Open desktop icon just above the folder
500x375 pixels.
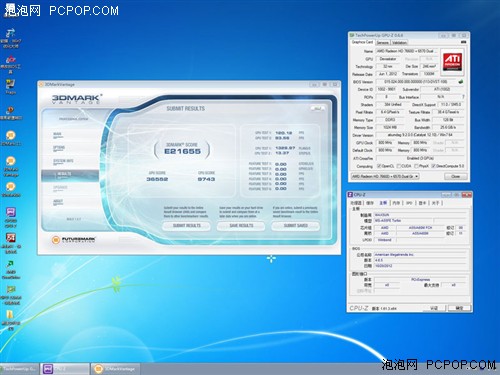11,295
